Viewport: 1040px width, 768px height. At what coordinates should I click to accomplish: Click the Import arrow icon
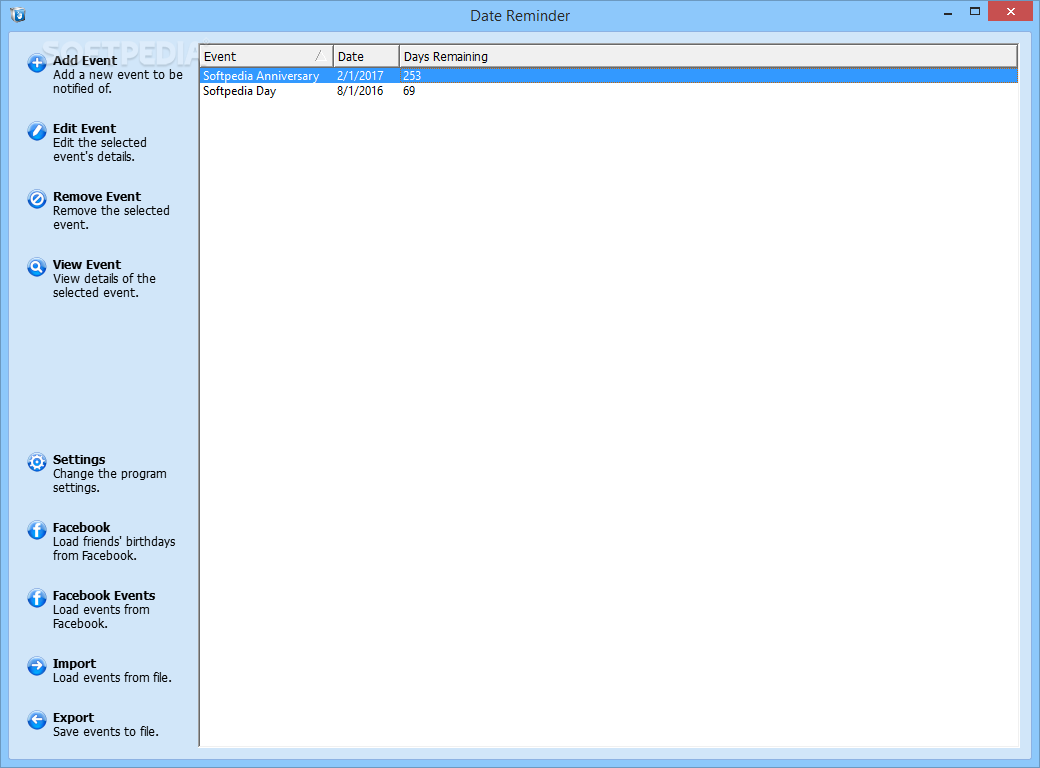coord(36,666)
